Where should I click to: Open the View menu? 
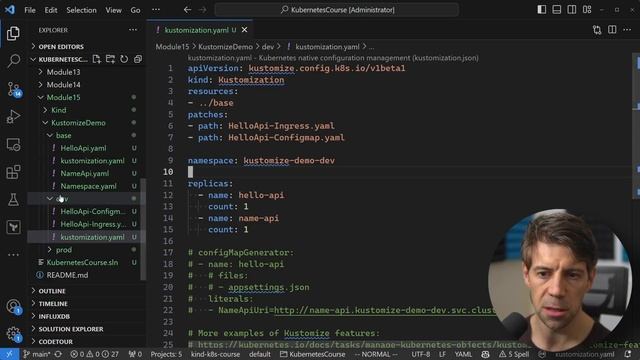tap(113, 10)
